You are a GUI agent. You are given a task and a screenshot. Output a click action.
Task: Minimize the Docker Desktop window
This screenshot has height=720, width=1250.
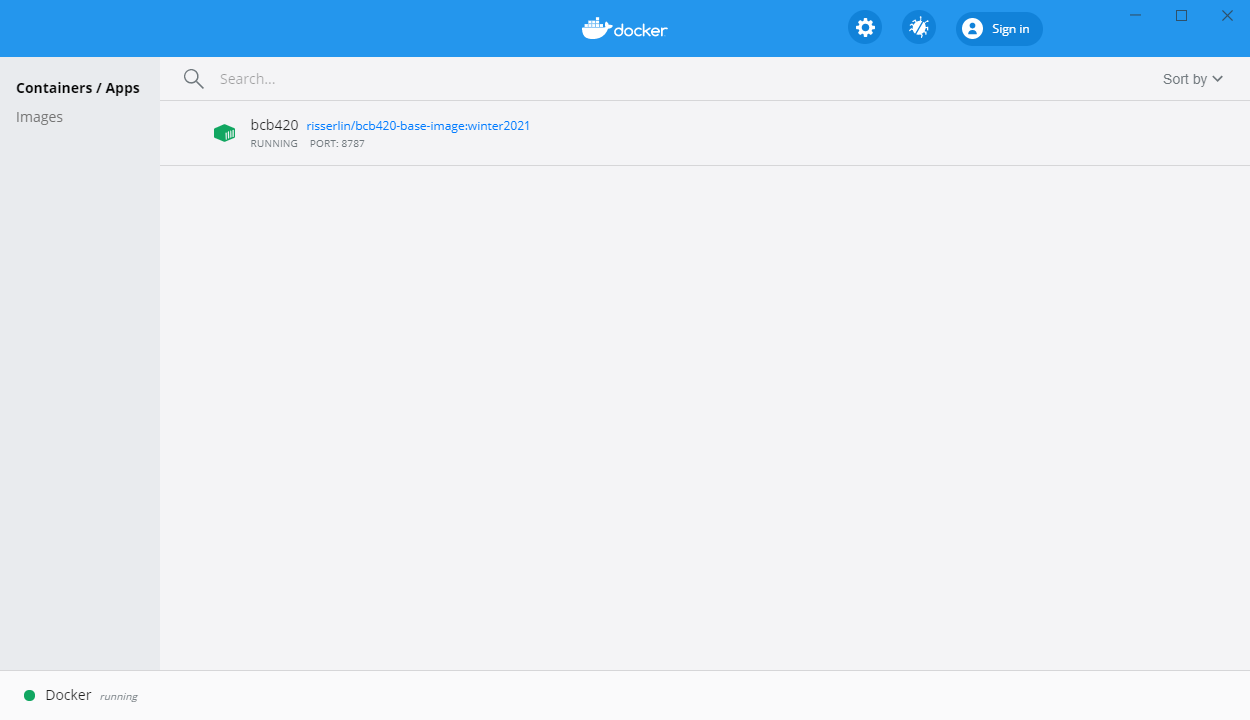coord(1136,15)
